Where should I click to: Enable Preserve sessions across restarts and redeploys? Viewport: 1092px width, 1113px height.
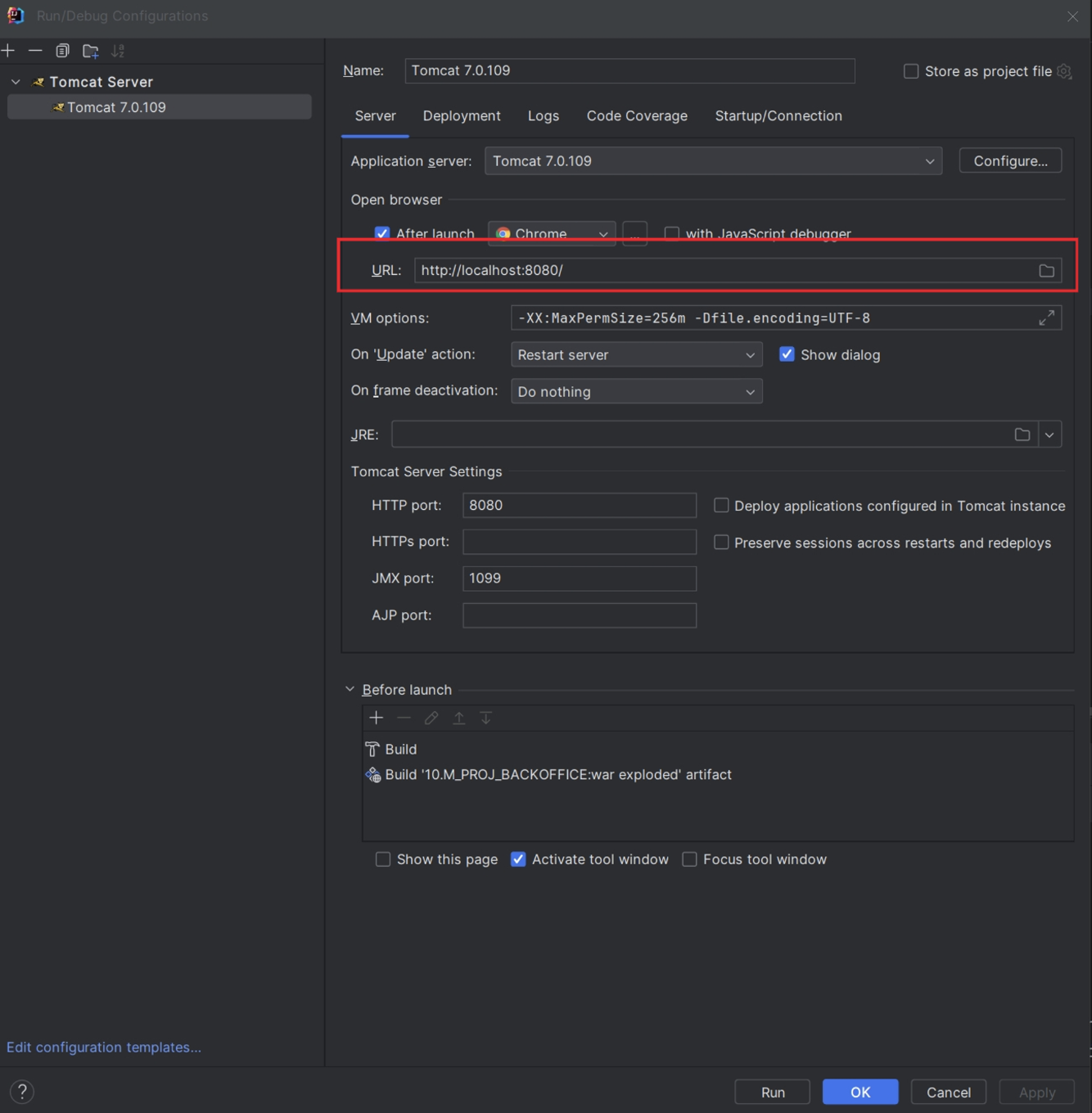pyautogui.click(x=721, y=543)
